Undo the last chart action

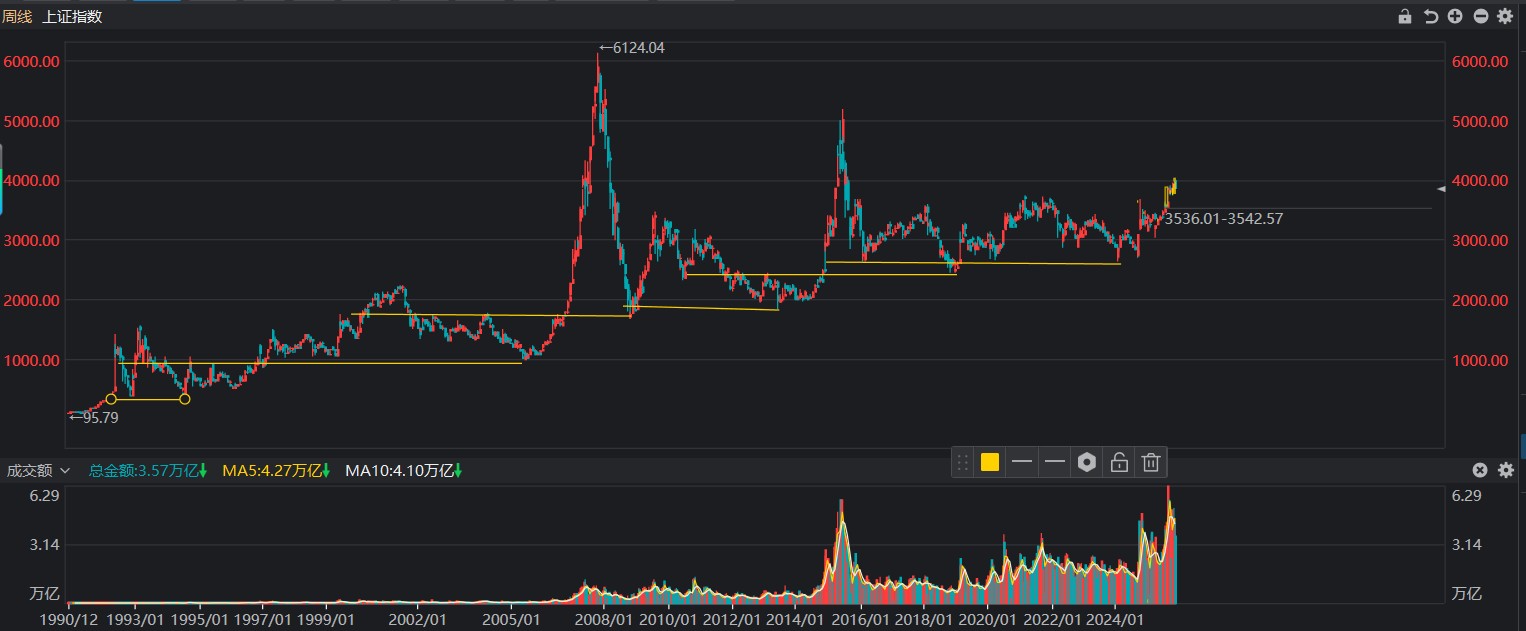pyautogui.click(x=1430, y=16)
